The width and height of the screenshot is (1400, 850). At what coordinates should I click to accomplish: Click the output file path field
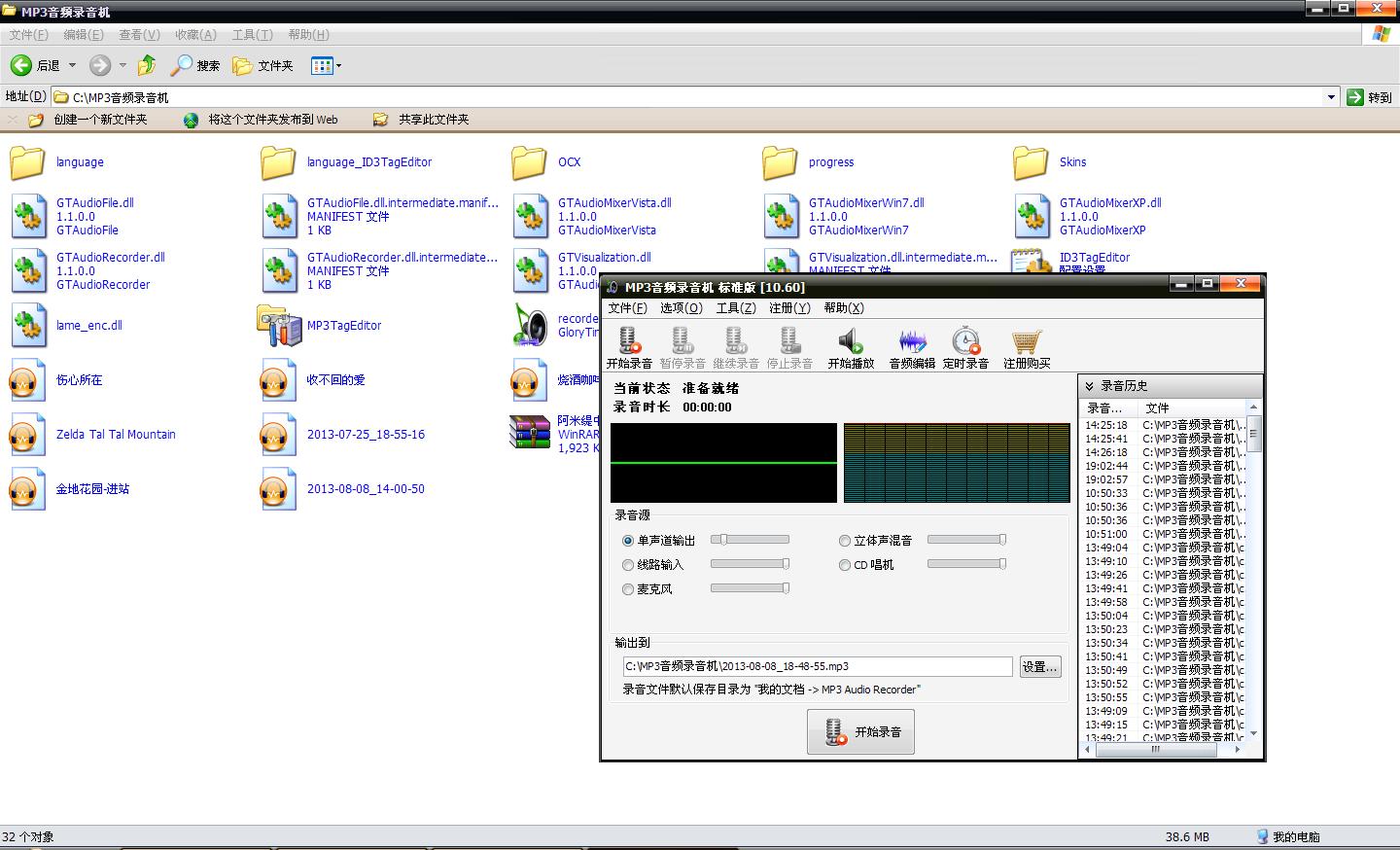pos(818,667)
